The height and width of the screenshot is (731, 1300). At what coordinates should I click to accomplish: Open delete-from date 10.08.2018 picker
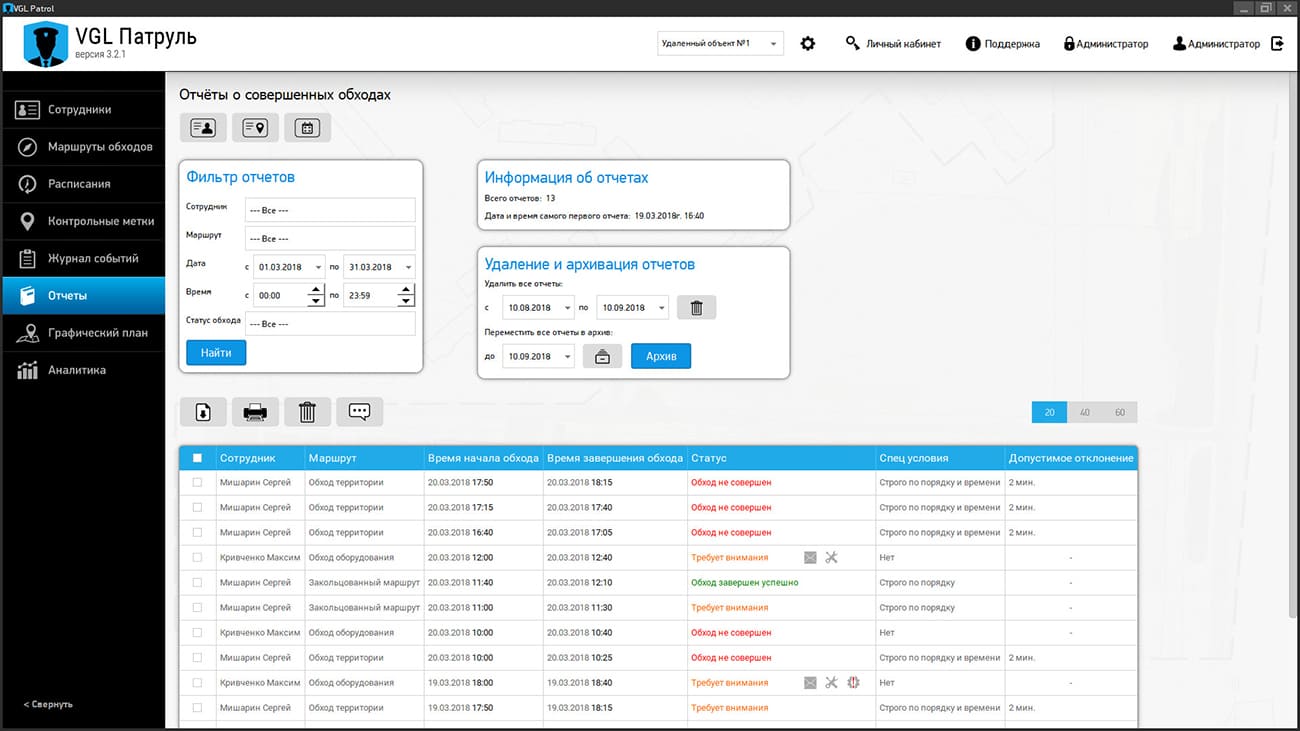point(538,308)
